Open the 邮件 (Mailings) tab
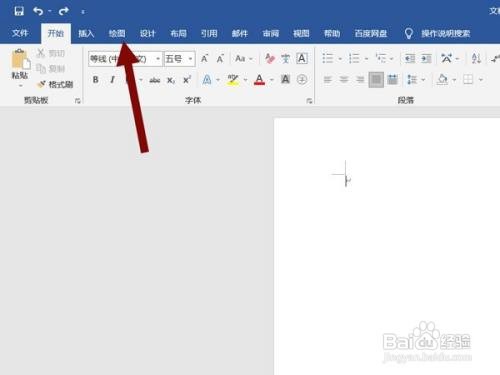500x375 pixels. [x=240, y=33]
